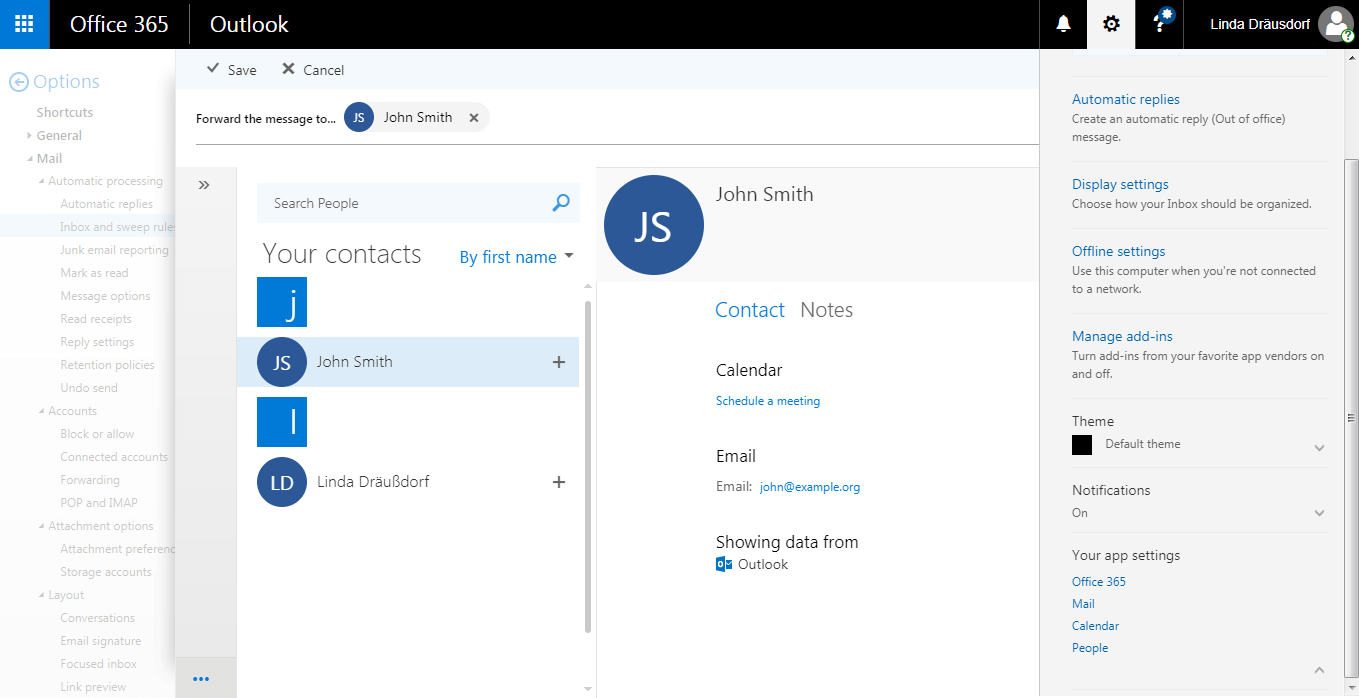Screen dimensions: 1359x698
Task: Add John Smith via the plus icon
Action: [558, 362]
